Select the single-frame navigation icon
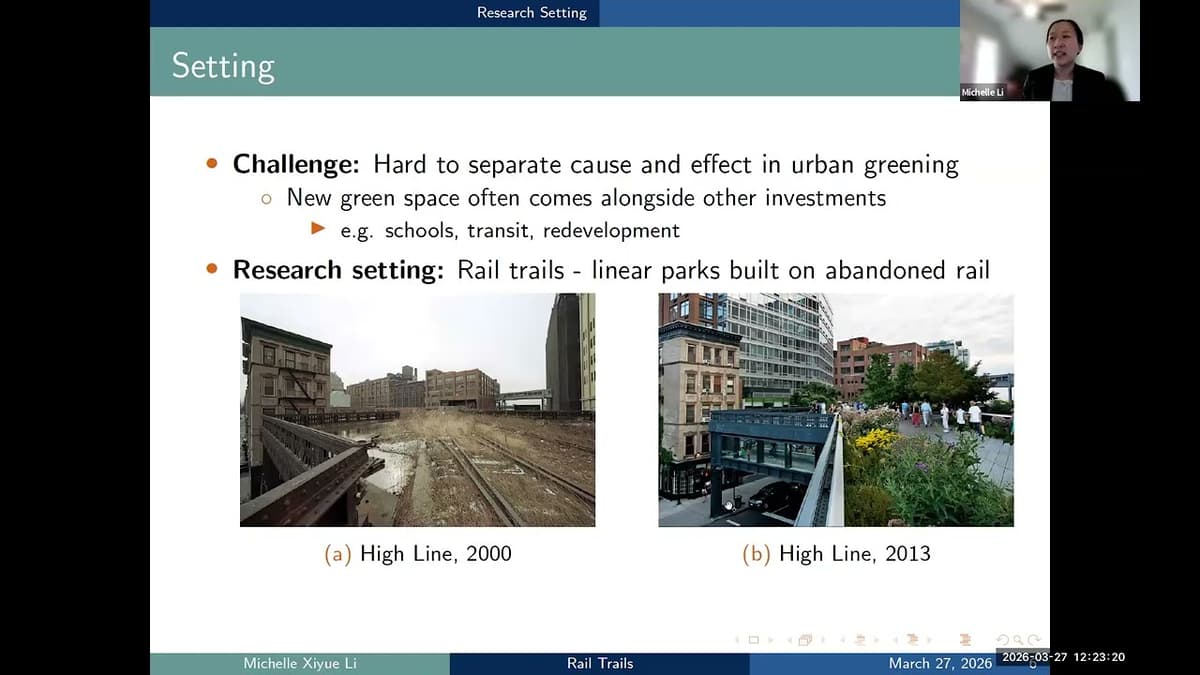The width and height of the screenshot is (1200, 675). pyautogui.click(x=754, y=640)
